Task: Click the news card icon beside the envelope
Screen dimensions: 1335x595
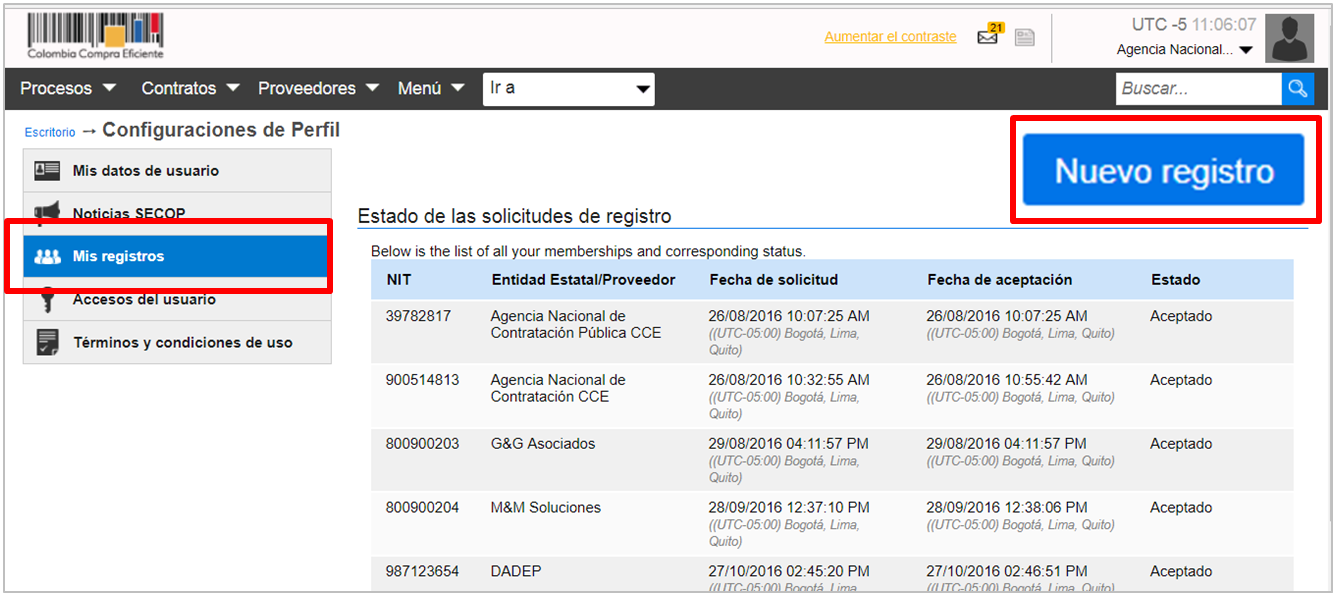Action: click(1024, 38)
